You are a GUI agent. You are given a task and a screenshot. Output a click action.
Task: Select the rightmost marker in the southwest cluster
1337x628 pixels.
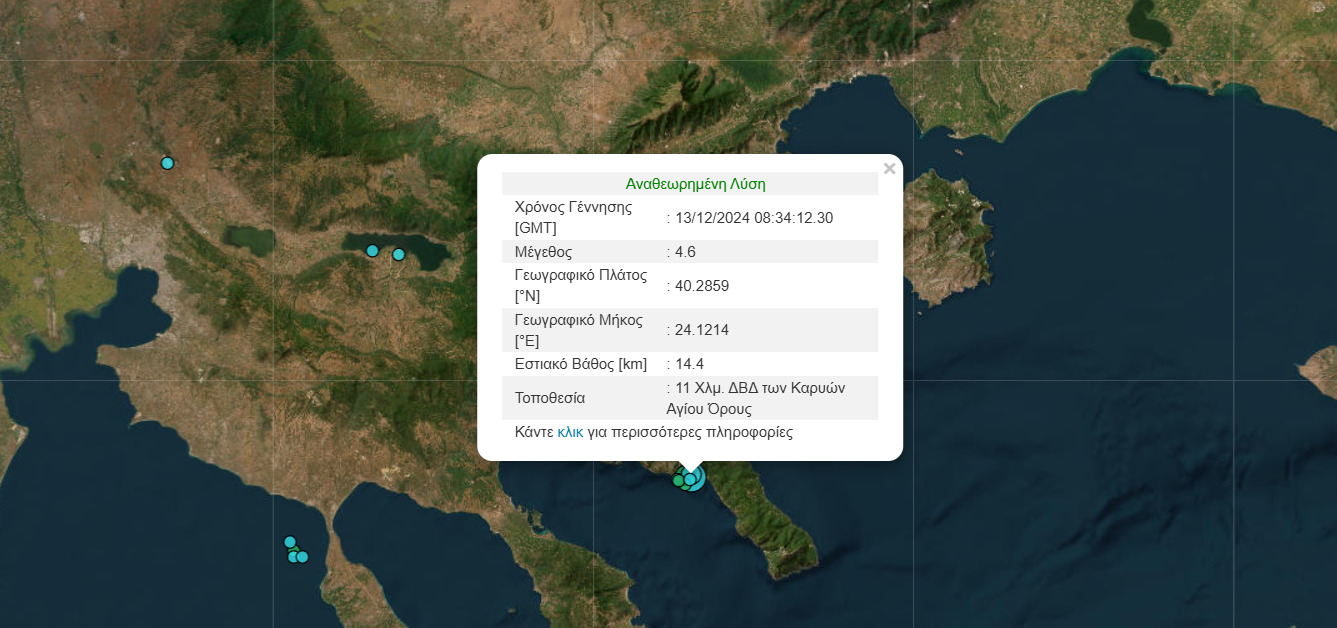tap(303, 557)
